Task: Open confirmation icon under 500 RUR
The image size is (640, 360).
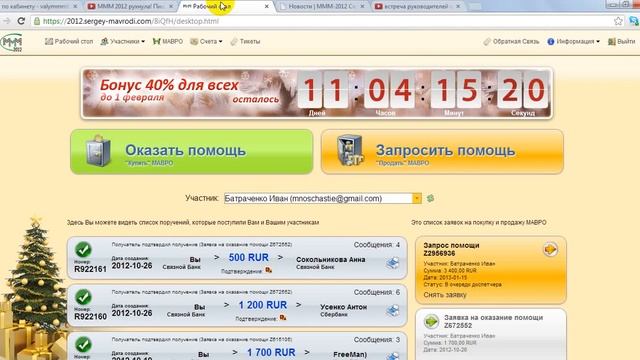Action: coord(269,270)
